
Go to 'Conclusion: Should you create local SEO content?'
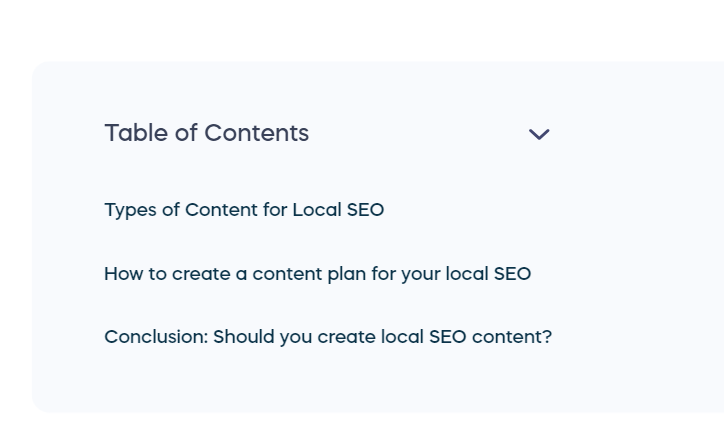point(328,337)
